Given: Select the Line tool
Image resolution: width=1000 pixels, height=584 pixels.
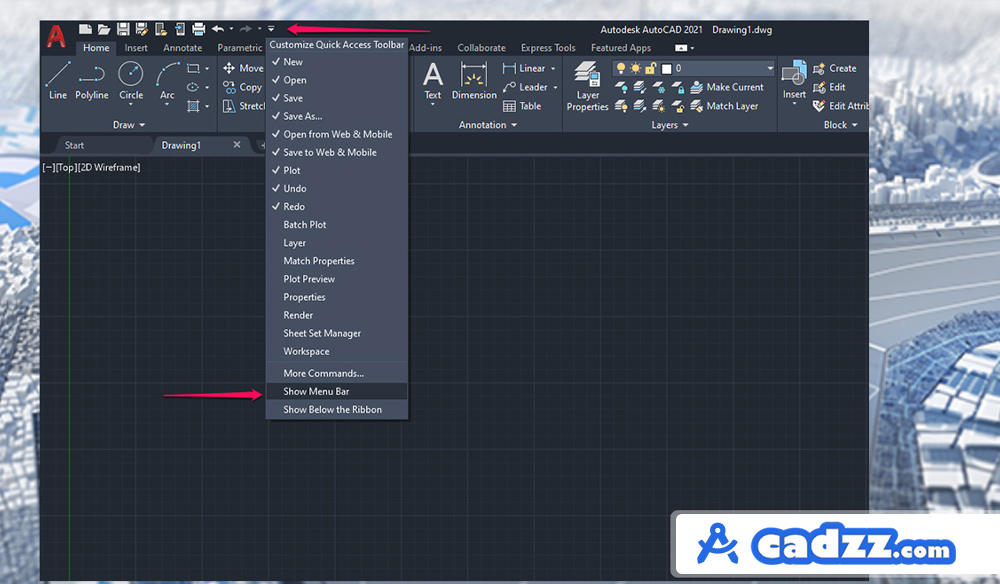Looking at the screenshot, I should (x=57, y=80).
